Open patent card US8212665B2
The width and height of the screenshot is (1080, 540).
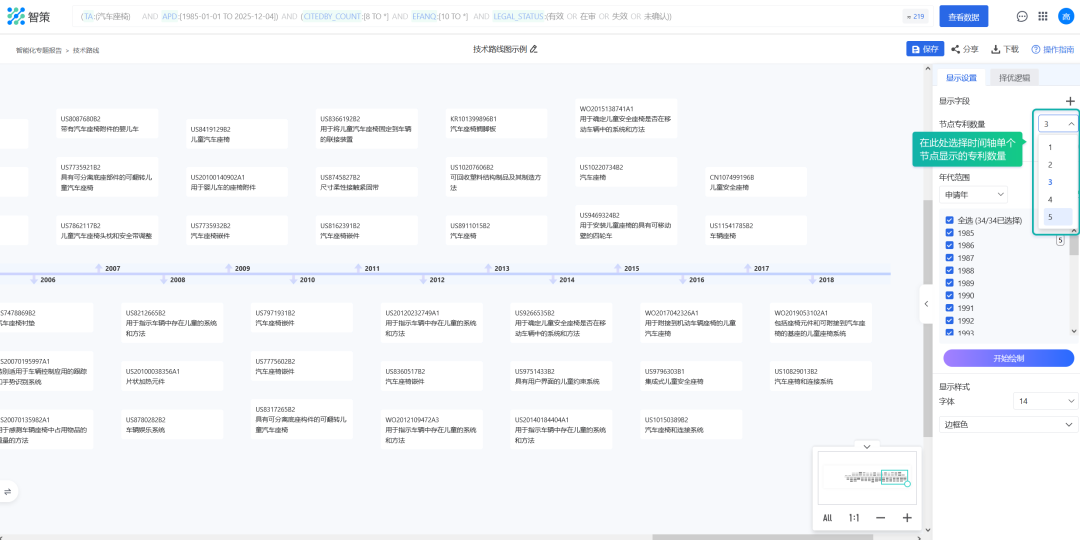click(x=172, y=322)
